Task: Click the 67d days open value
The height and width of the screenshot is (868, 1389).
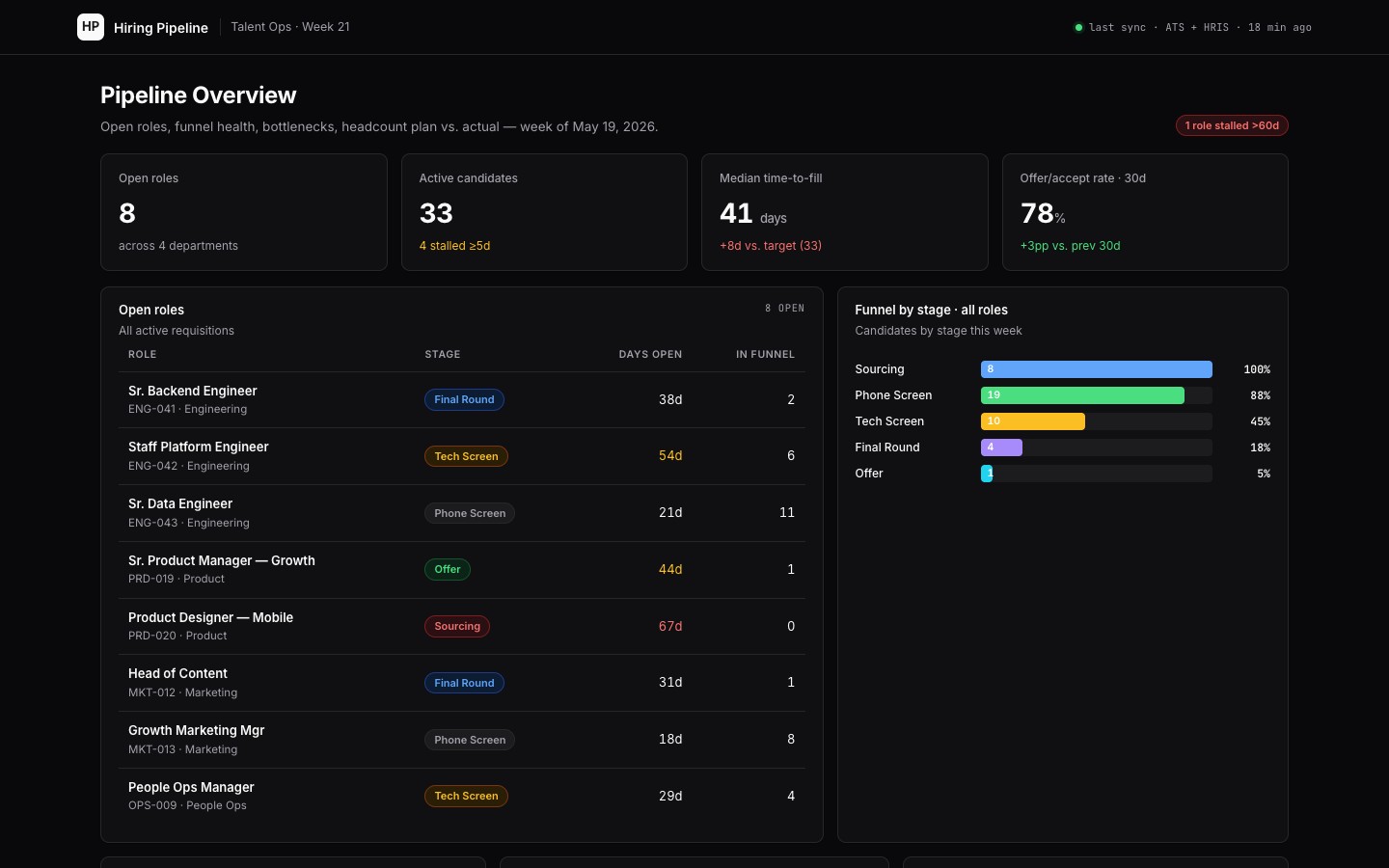Action: coord(670,626)
